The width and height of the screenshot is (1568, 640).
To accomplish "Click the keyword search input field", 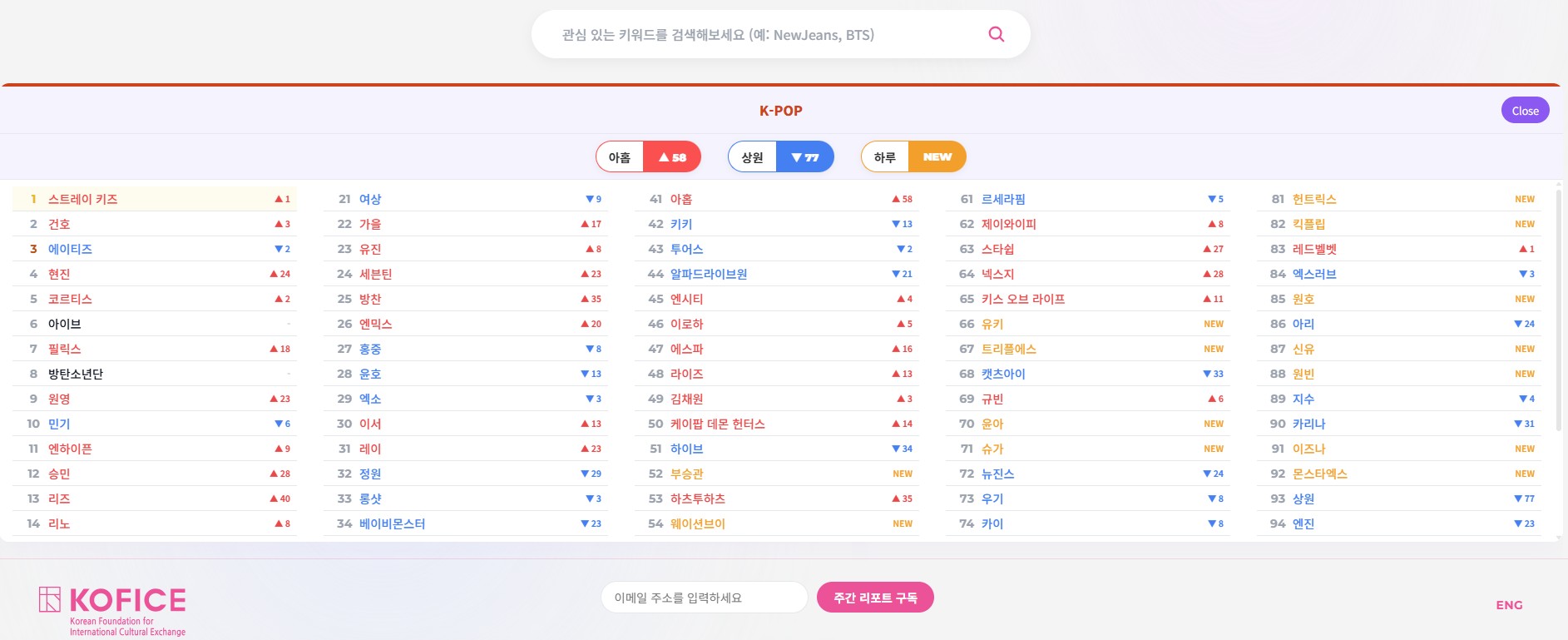I will pyautogui.click(x=765, y=35).
